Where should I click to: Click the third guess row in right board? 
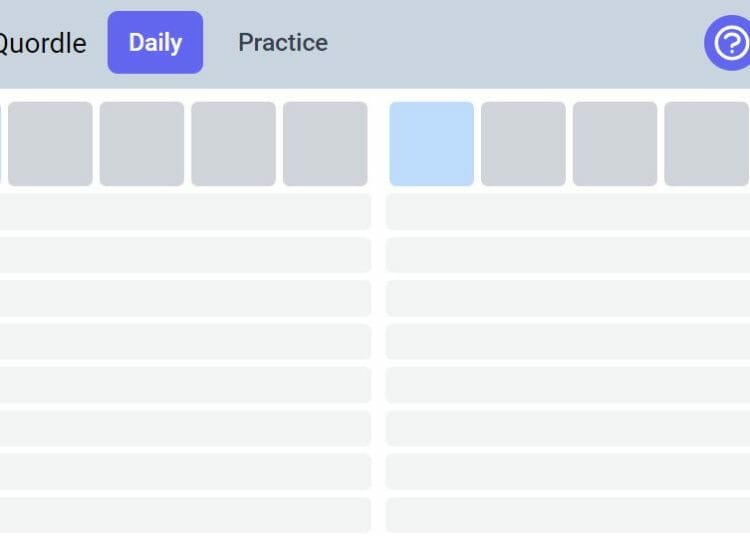[x=568, y=255]
